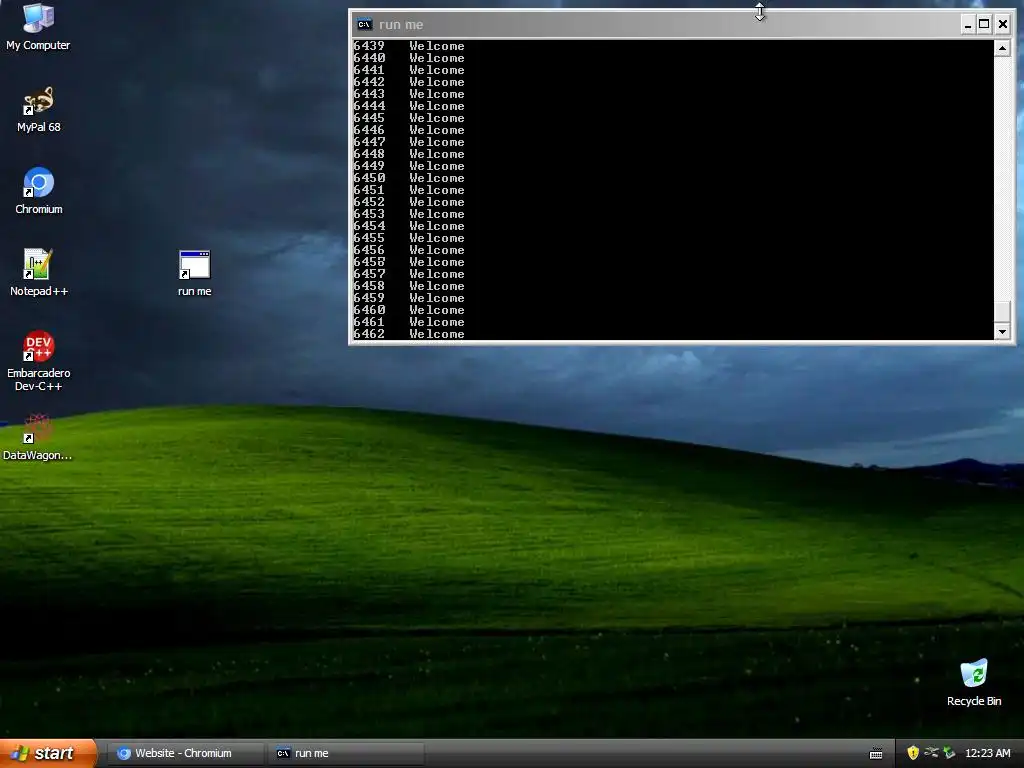The height and width of the screenshot is (768, 1024).
Task: Select the My Computer desktop icon
Action: [38, 27]
